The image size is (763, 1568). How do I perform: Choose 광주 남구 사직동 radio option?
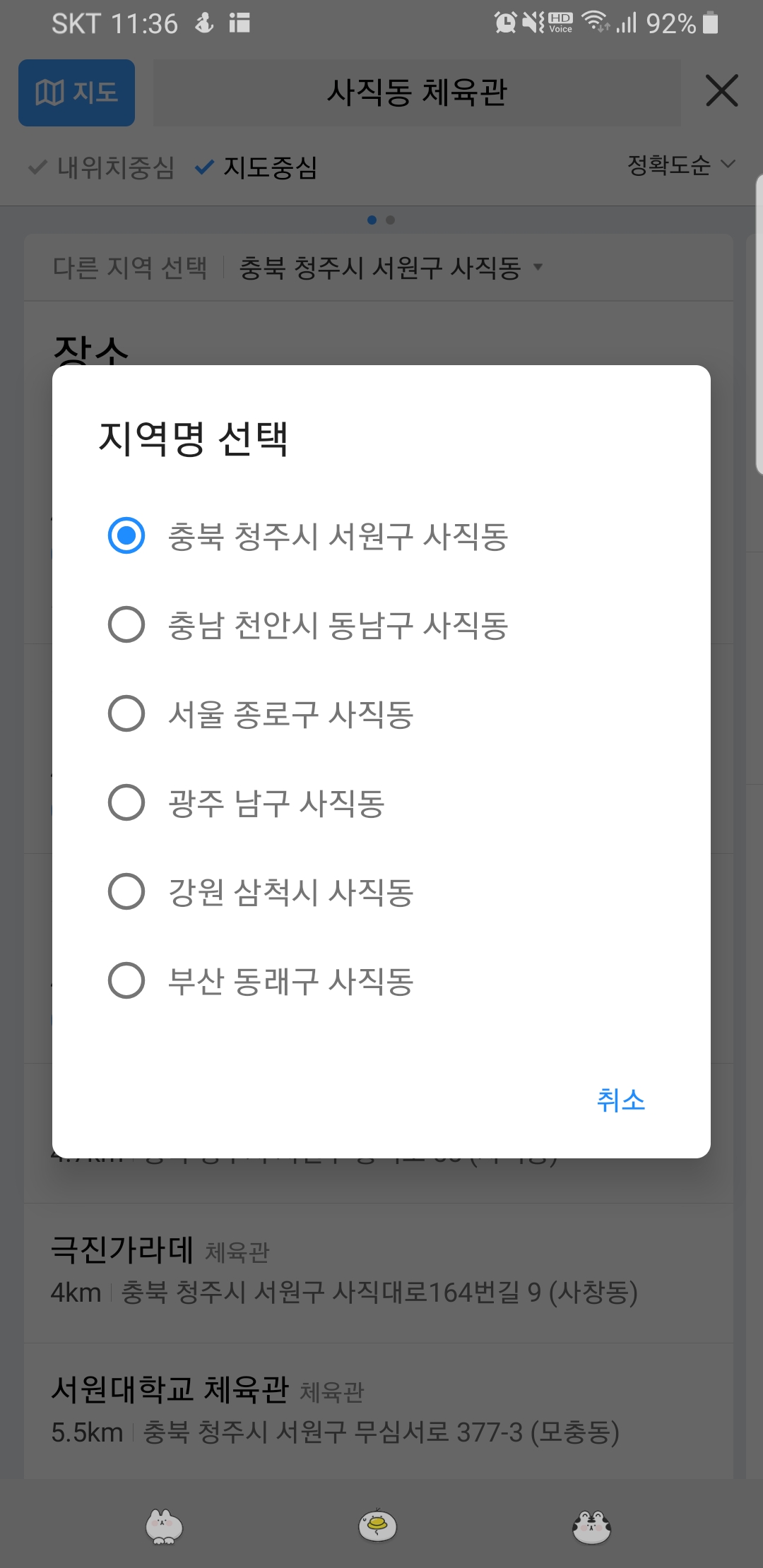pyautogui.click(x=126, y=803)
